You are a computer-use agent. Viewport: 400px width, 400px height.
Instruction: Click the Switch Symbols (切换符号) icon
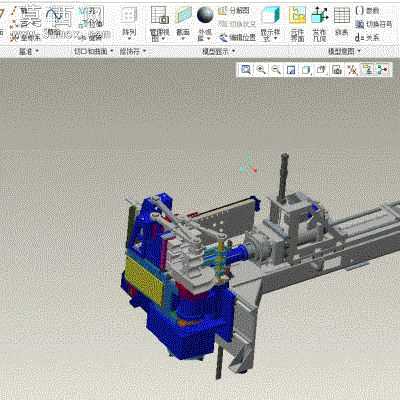click(x=359, y=24)
